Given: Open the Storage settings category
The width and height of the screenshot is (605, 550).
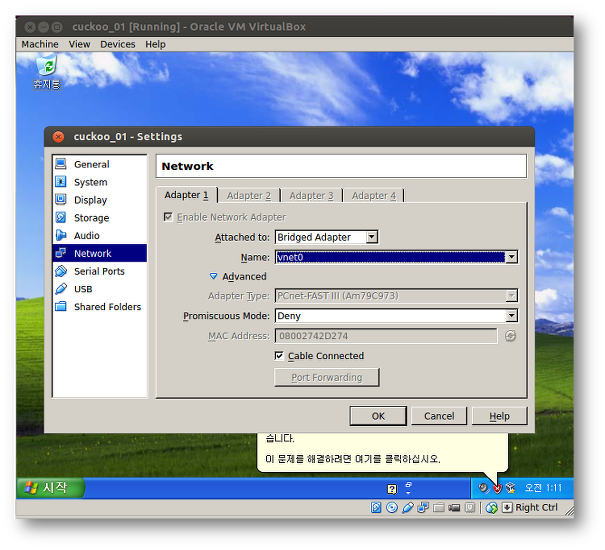Looking at the screenshot, I should point(100,218).
